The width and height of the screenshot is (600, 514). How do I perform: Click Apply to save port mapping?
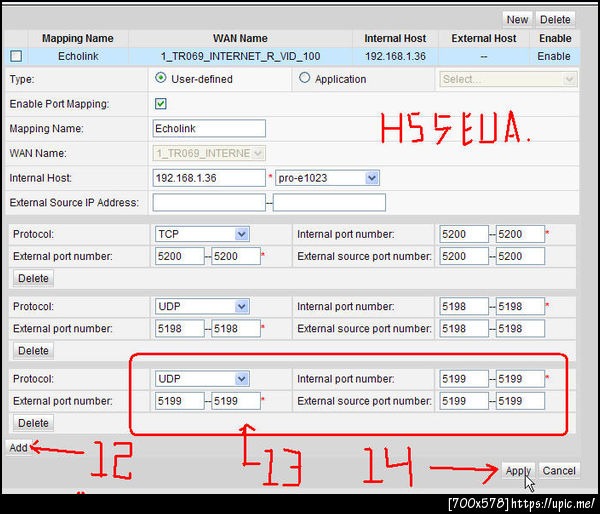click(x=518, y=471)
